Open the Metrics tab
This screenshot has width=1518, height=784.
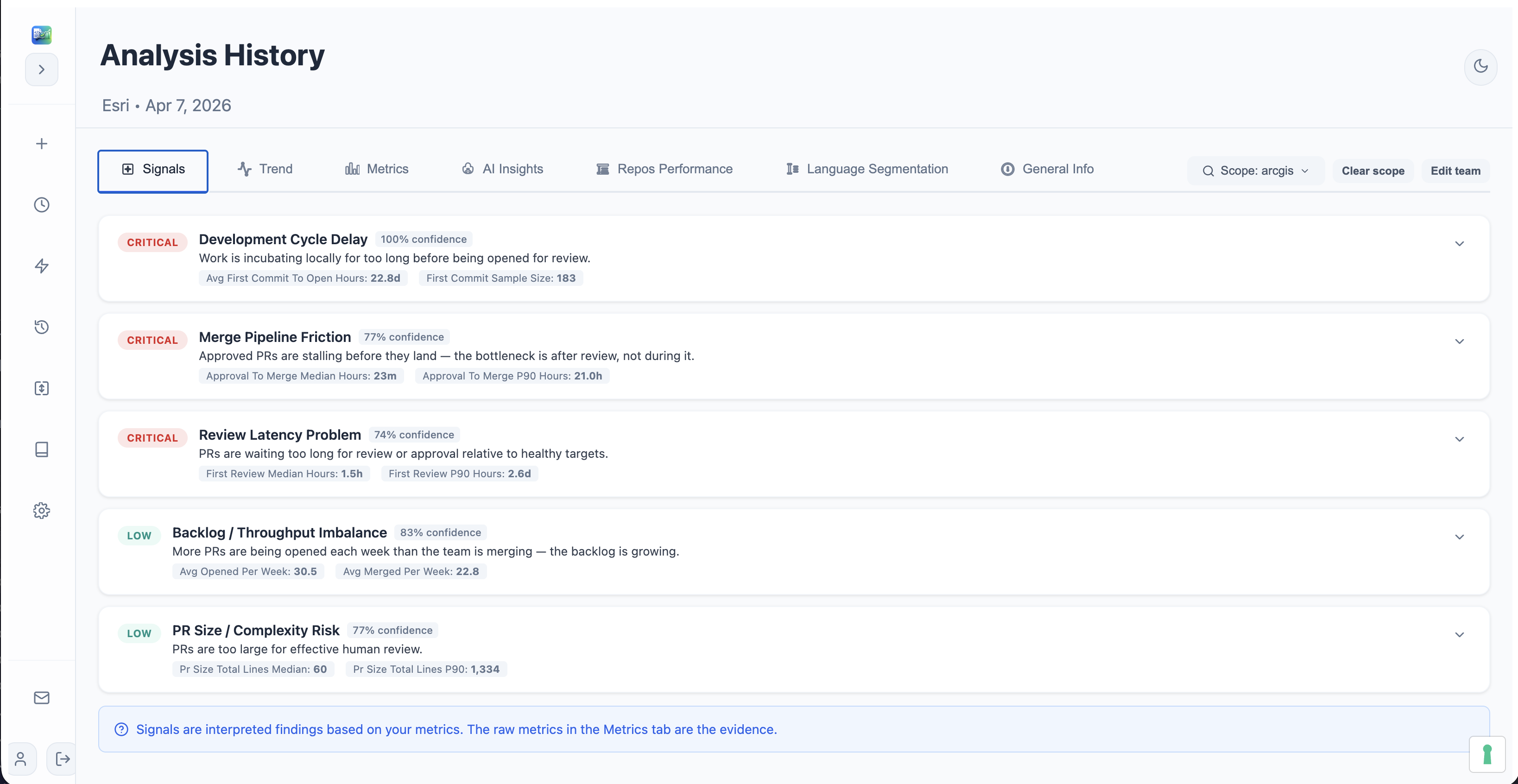377,169
